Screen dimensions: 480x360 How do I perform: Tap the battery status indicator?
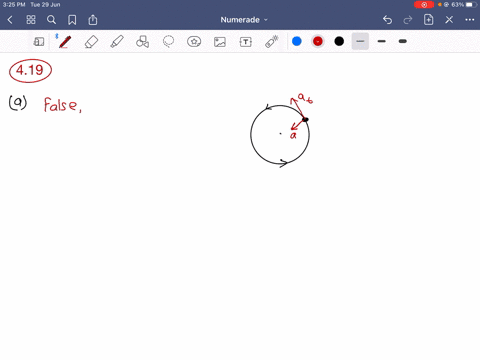471,5
